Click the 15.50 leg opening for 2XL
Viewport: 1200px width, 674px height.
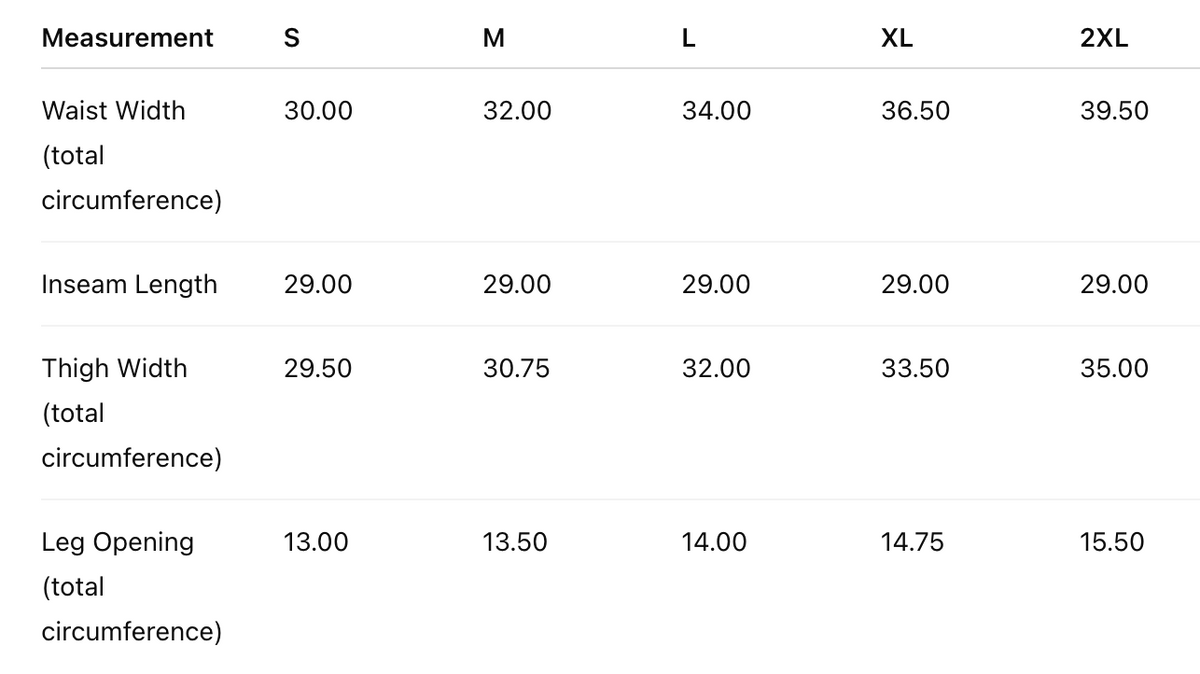pyautogui.click(x=1112, y=542)
